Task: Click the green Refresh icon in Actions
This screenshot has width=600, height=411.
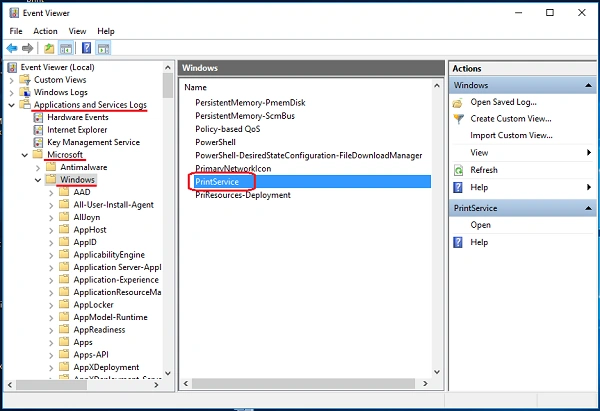Action: 458,170
